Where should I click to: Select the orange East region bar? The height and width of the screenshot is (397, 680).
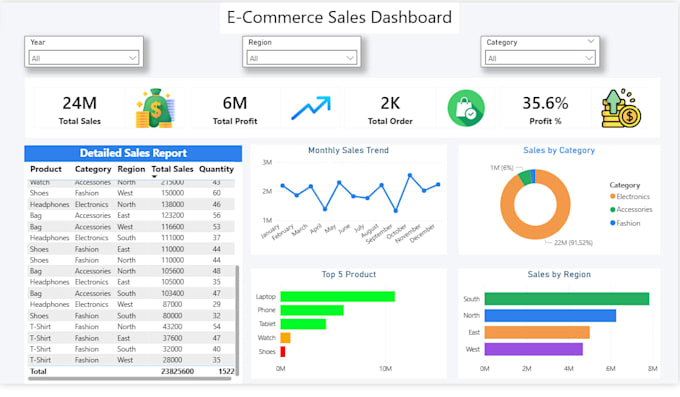[x=537, y=332]
